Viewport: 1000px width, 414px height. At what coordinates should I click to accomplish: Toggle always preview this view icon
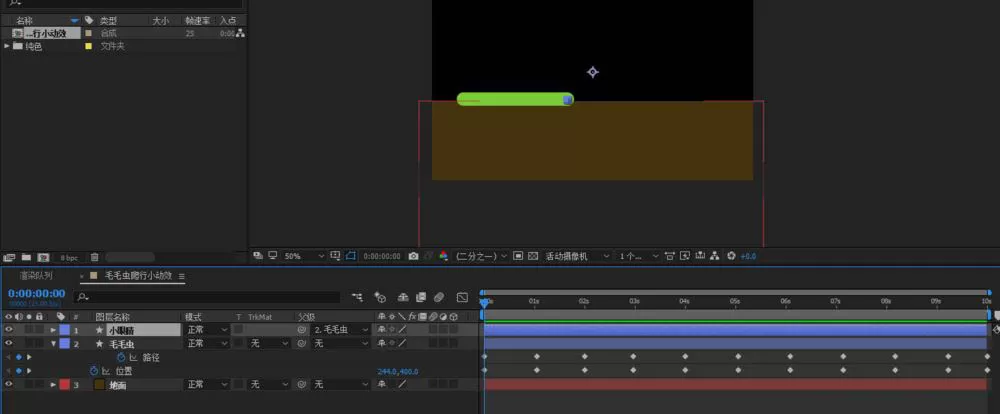[258, 256]
